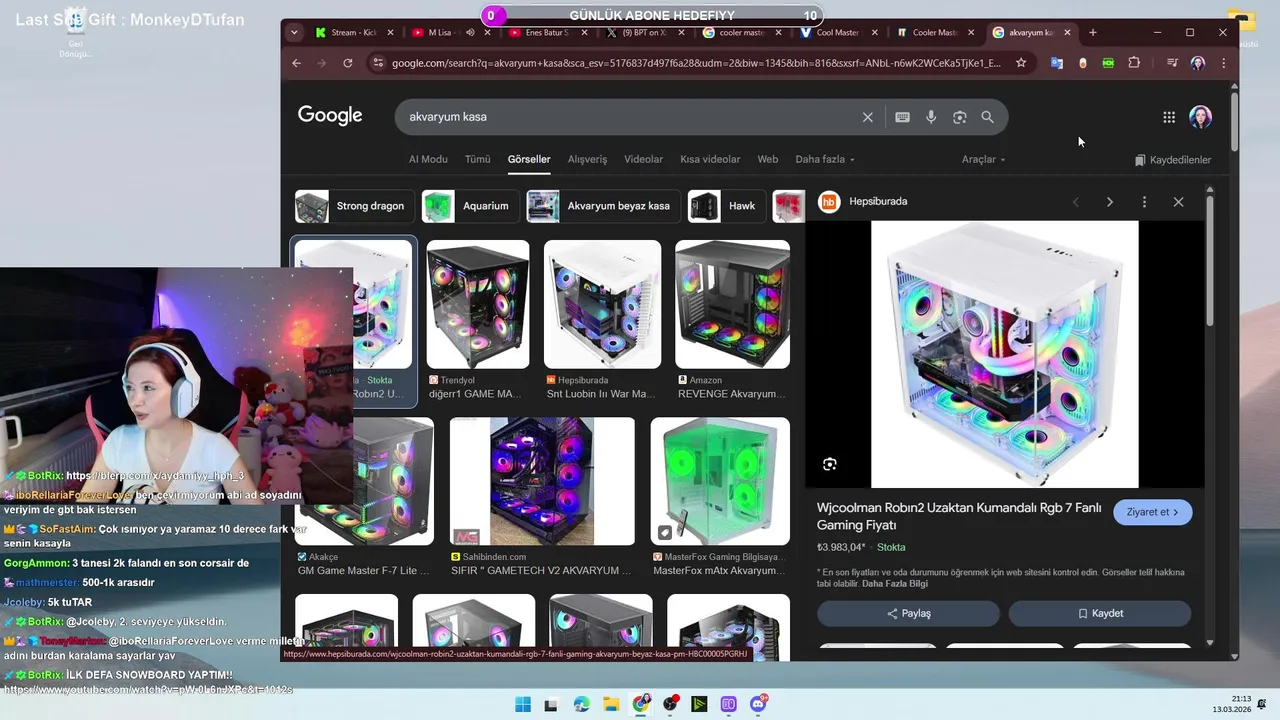Click the Kaydet save button
This screenshot has width=1280, height=720.
(x=1100, y=613)
